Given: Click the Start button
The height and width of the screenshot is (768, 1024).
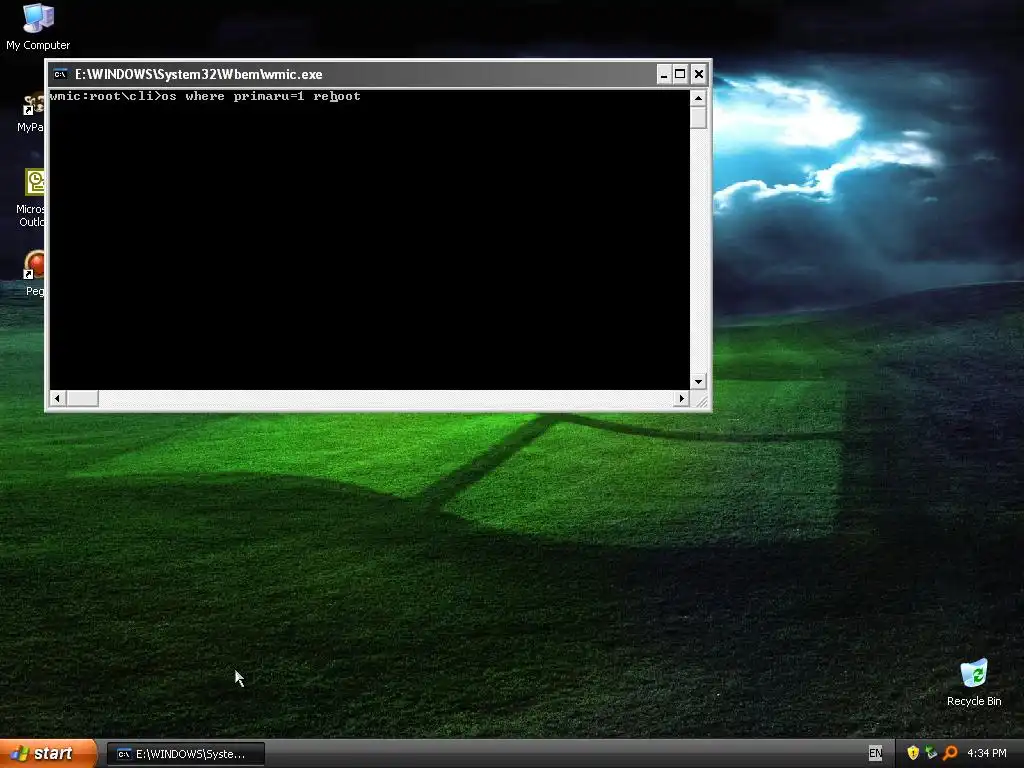Looking at the screenshot, I should [x=48, y=754].
